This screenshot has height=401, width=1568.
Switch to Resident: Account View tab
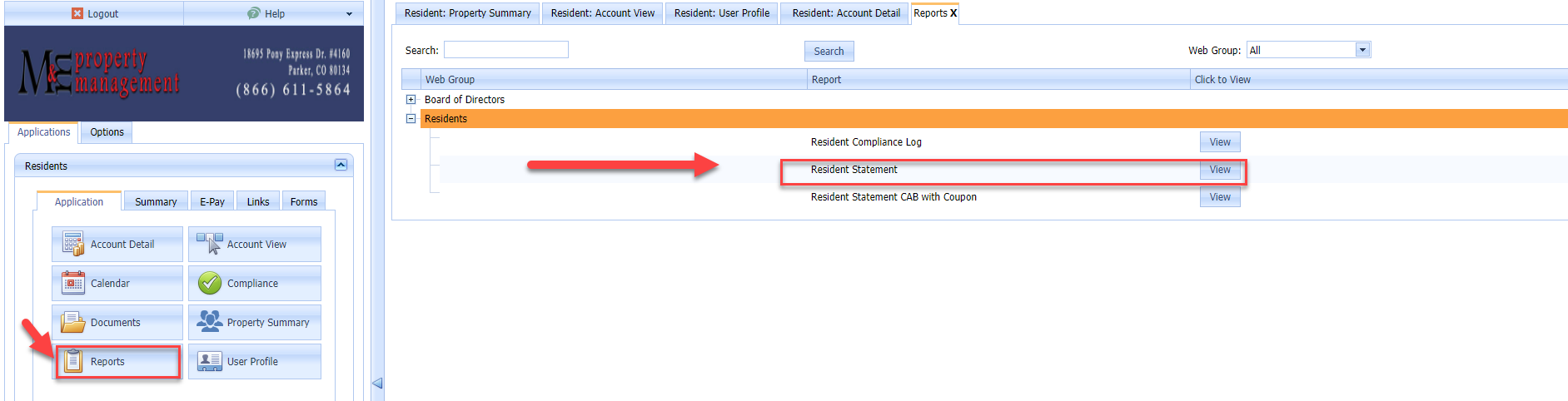603,13
